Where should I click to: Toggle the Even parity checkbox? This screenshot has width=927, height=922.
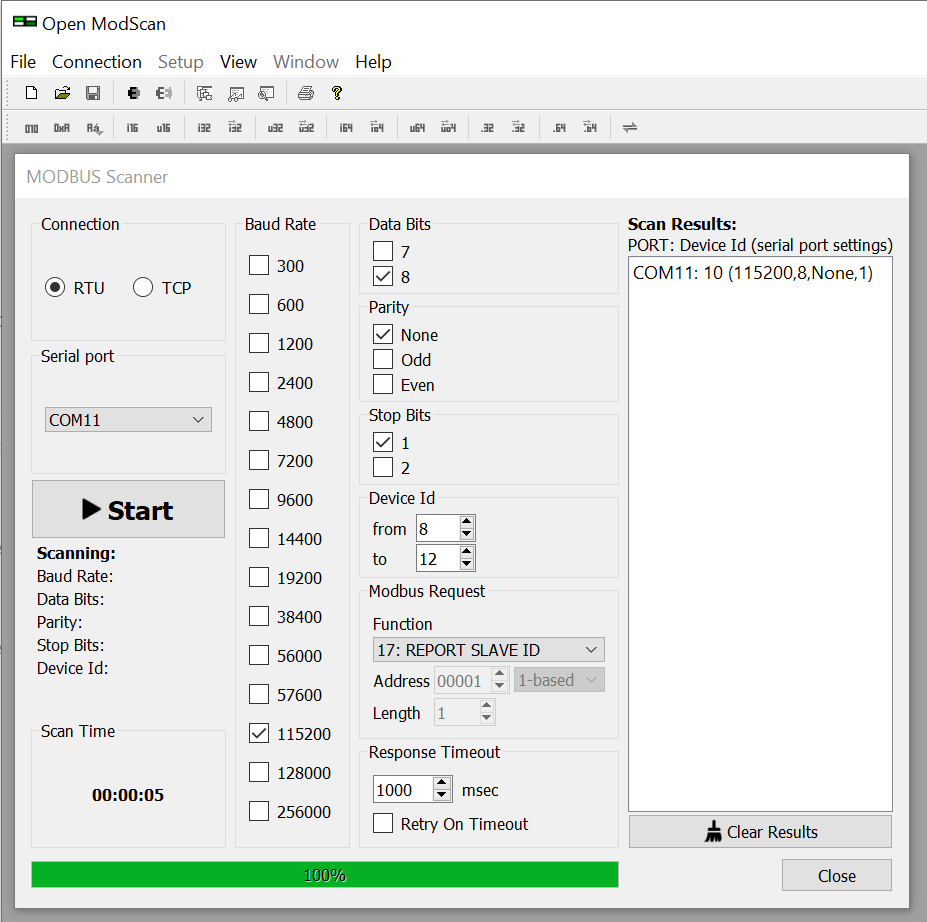click(383, 384)
